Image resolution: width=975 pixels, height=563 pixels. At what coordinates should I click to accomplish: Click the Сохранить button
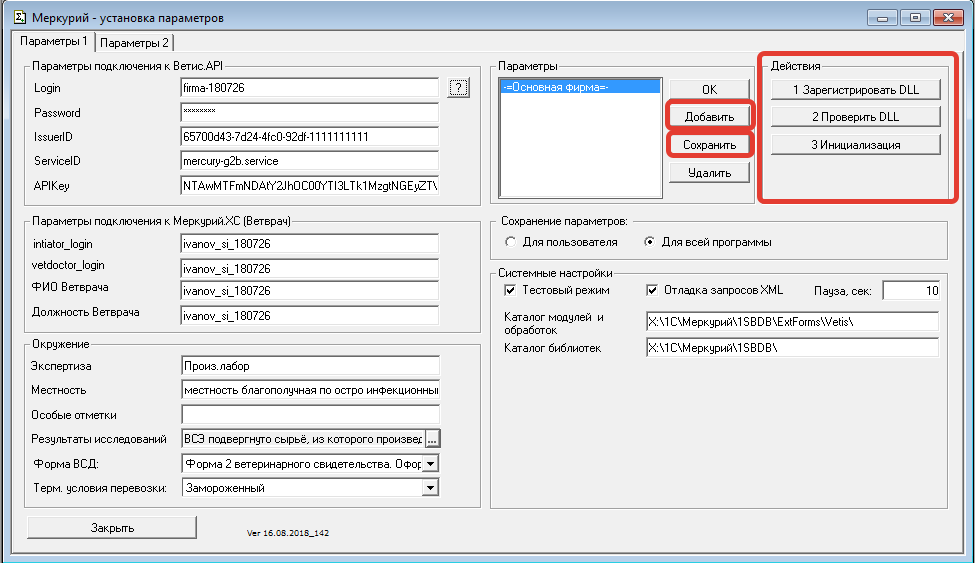pos(709,145)
